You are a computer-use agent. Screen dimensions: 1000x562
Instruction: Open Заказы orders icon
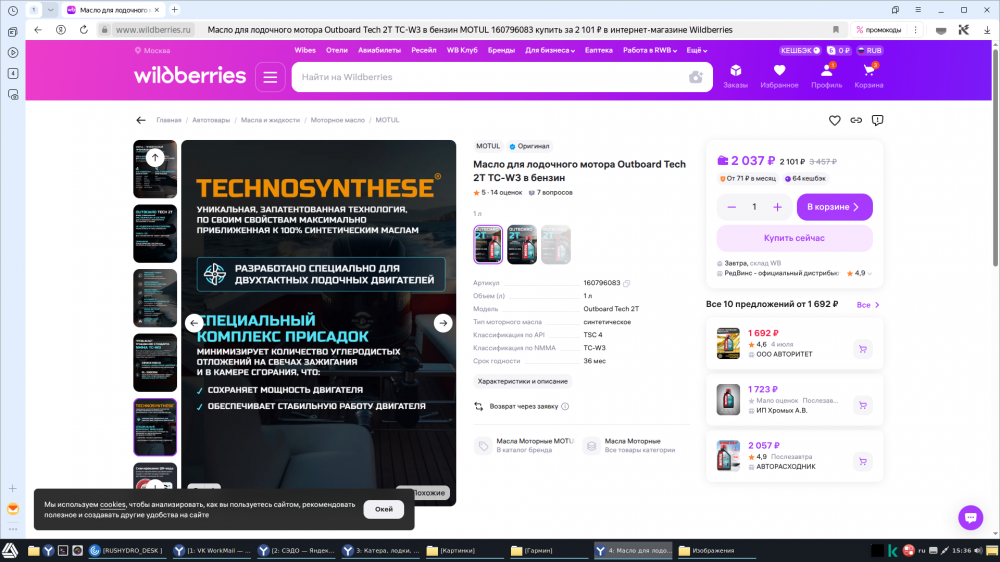pos(735,76)
